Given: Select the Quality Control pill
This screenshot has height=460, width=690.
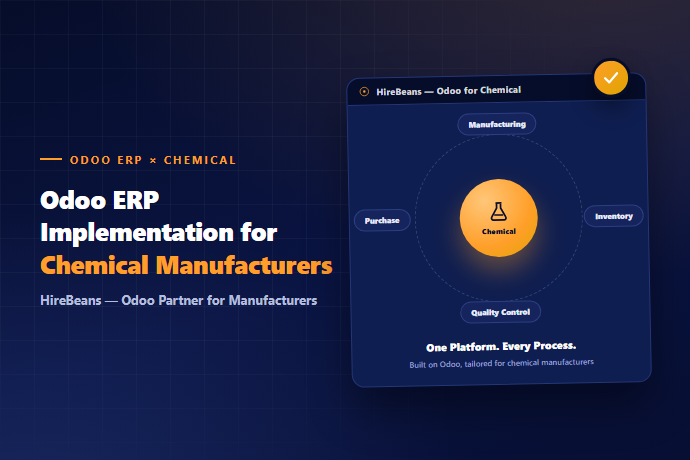Looking at the screenshot, I should tap(500, 312).
